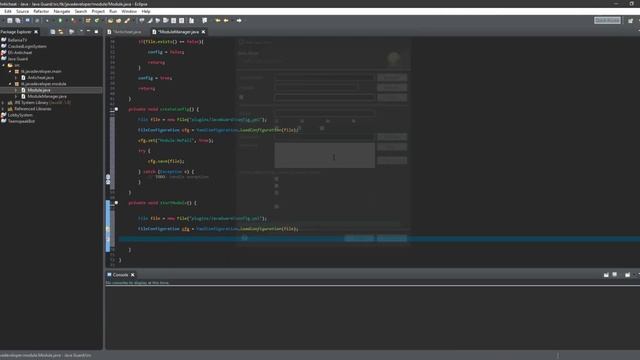Fold the startModule method
Image resolution: width=640 pixels, height=360 pixels.
point(116,203)
